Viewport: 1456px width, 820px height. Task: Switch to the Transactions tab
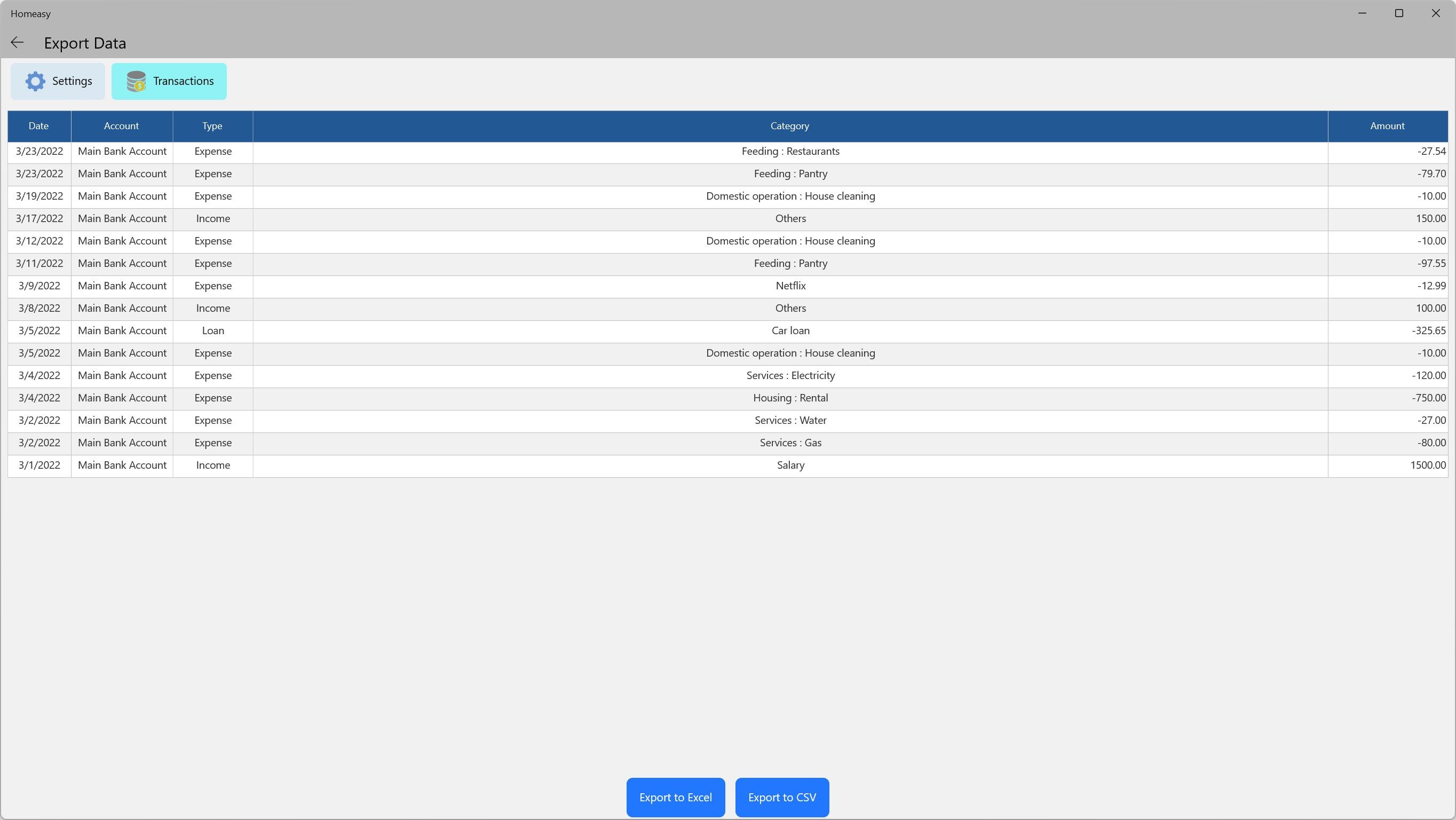pyautogui.click(x=169, y=81)
